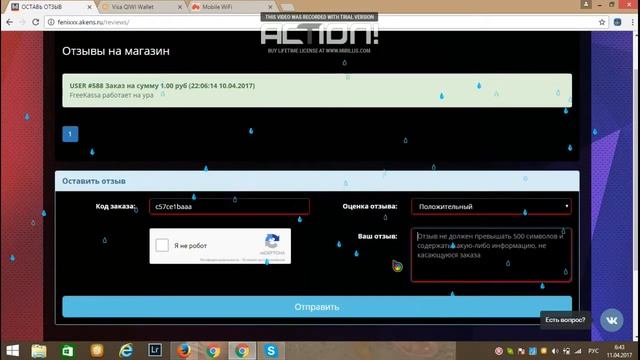Click the volume icon in system tray

pos(555,351)
